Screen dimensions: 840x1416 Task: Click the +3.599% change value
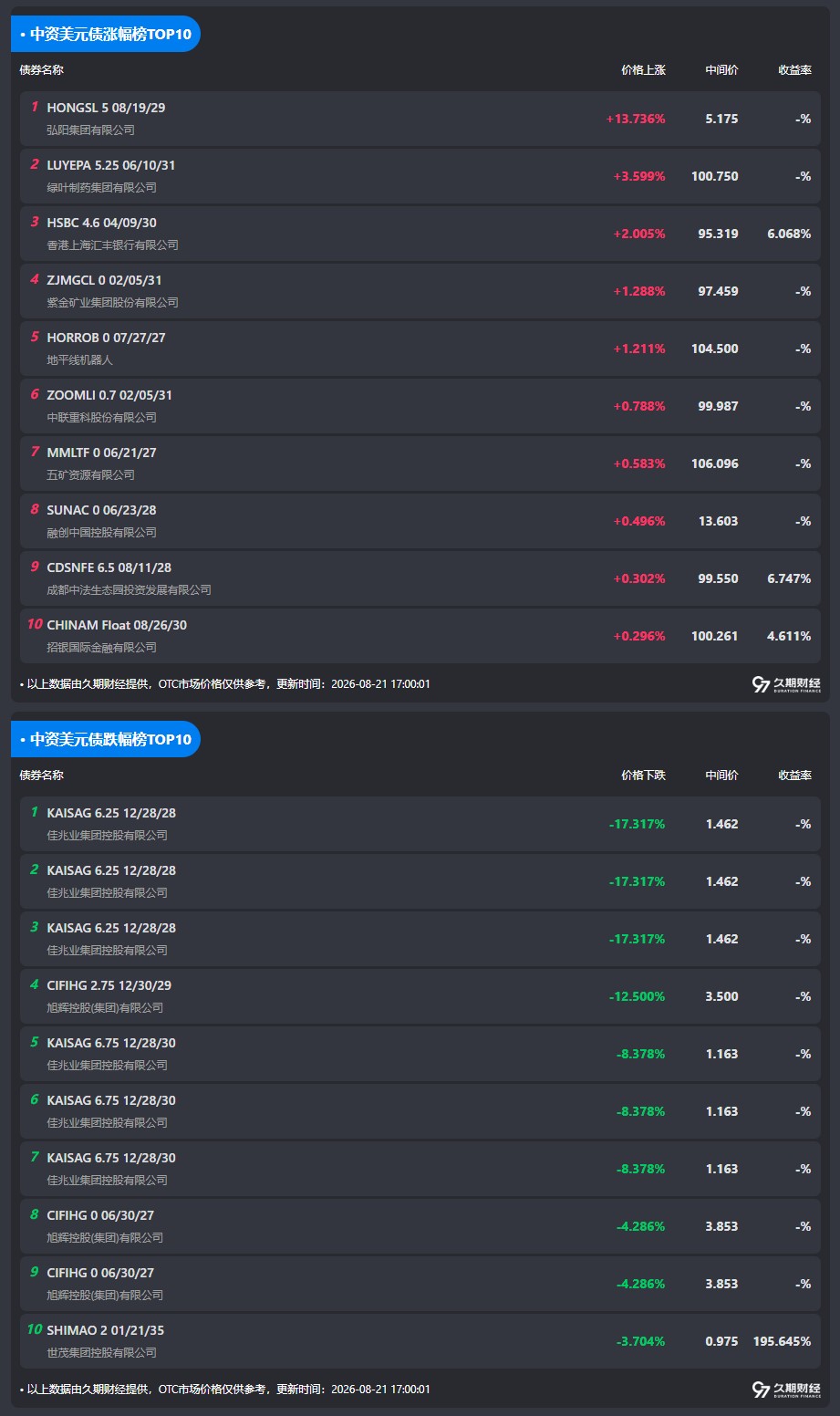pos(639,176)
